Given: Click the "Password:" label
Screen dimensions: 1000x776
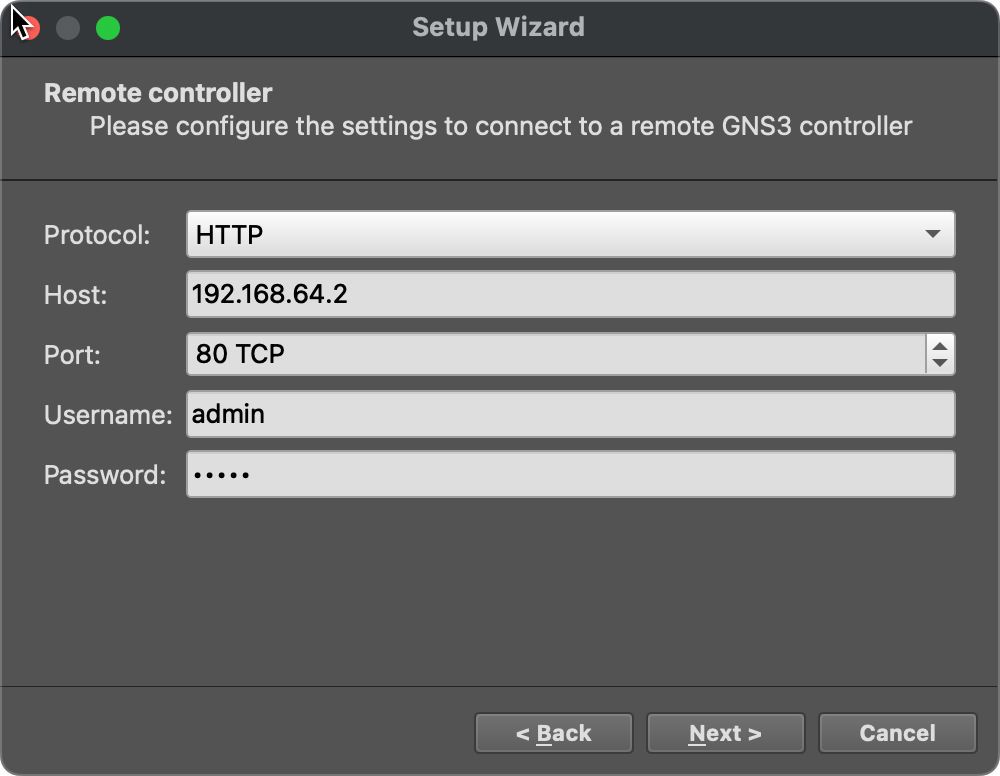Looking at the screenshot, I should pos(105,474).
